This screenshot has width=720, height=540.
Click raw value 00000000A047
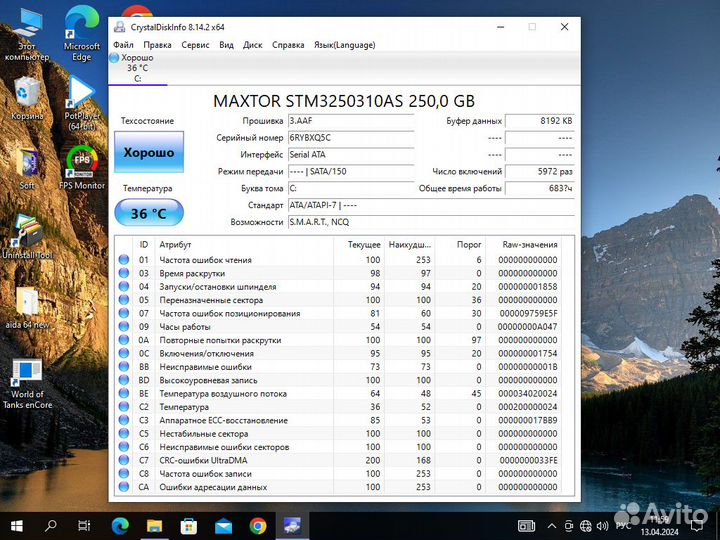click(x=527, y=326)
